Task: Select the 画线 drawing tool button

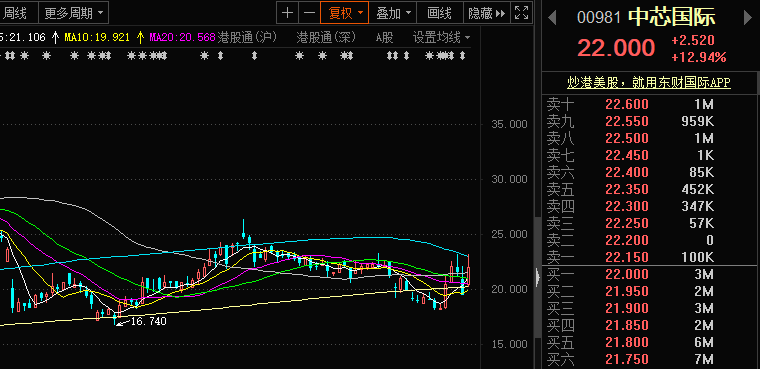Action: 439,13
